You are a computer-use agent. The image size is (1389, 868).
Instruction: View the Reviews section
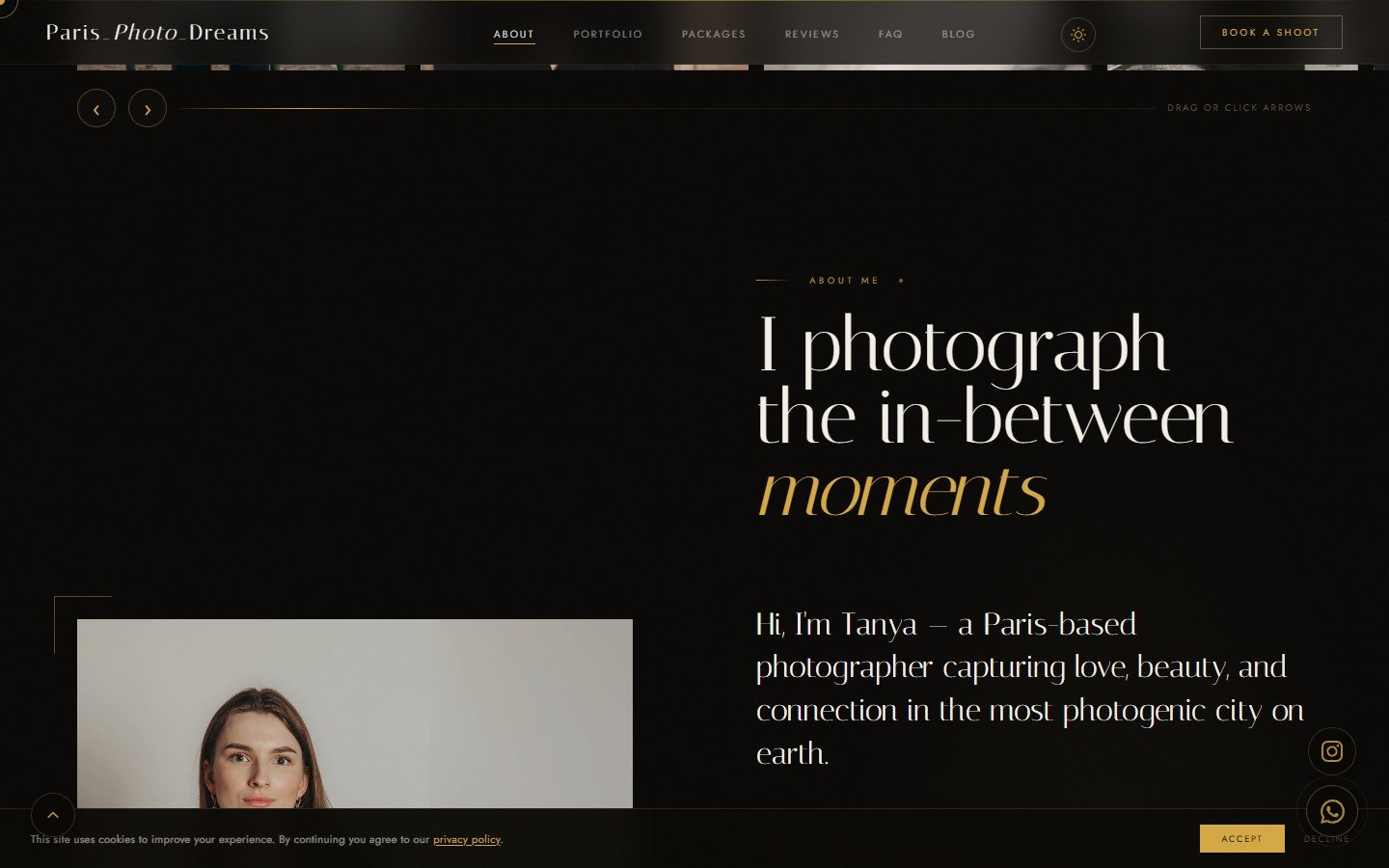coord(811,34)
